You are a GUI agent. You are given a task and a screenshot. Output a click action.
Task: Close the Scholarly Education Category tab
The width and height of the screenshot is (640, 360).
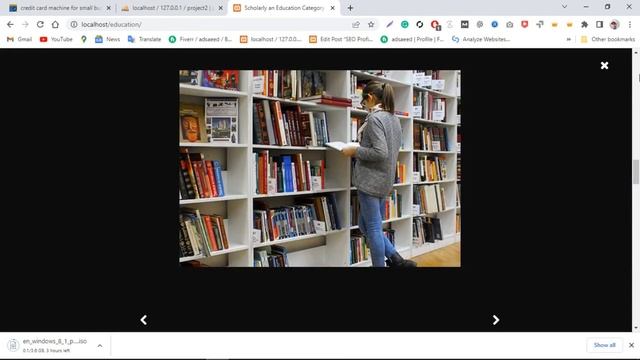(x=333, y=8)
